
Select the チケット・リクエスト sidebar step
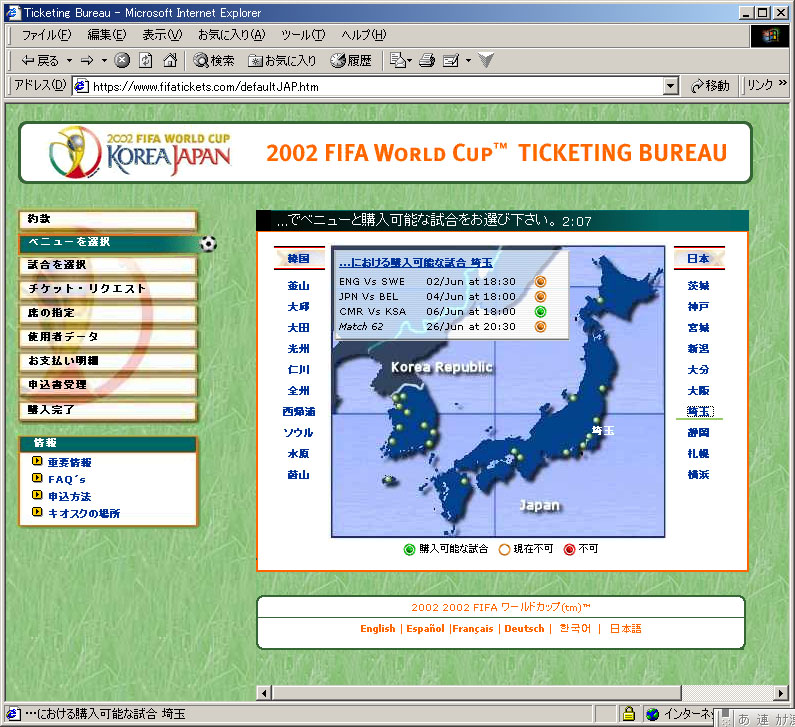pos(108,289)
